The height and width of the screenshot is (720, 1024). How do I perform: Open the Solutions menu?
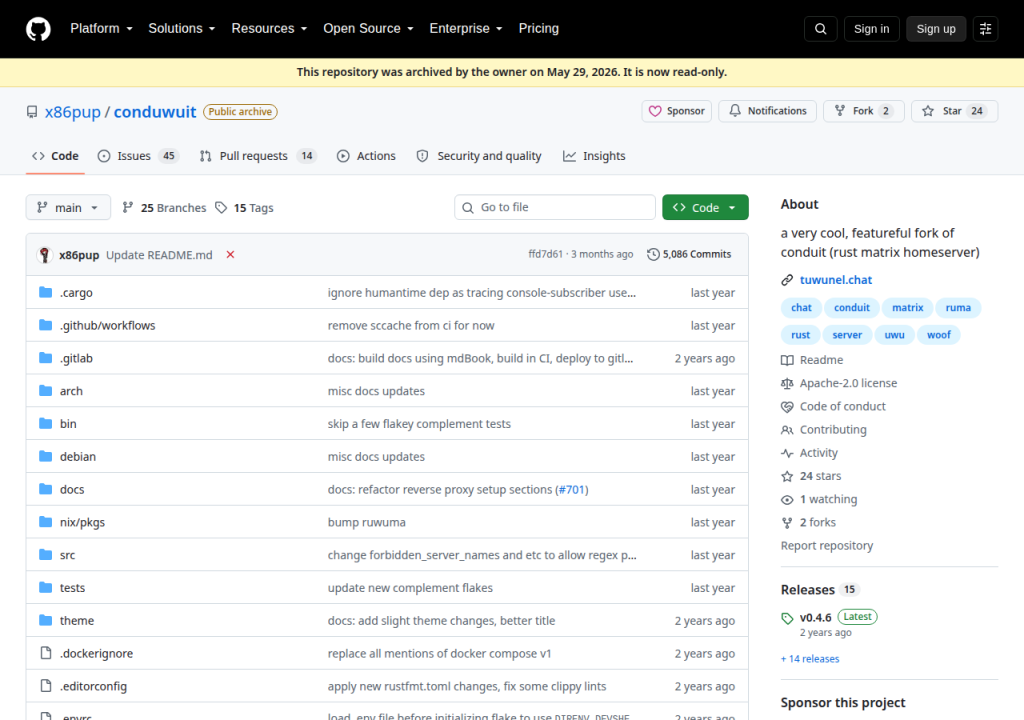(x=182, y=29)
